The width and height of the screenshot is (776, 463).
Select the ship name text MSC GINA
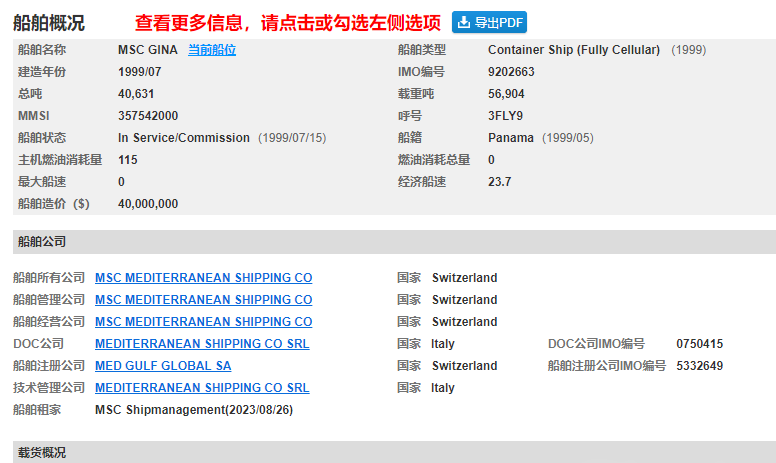(x=147, y=50)
